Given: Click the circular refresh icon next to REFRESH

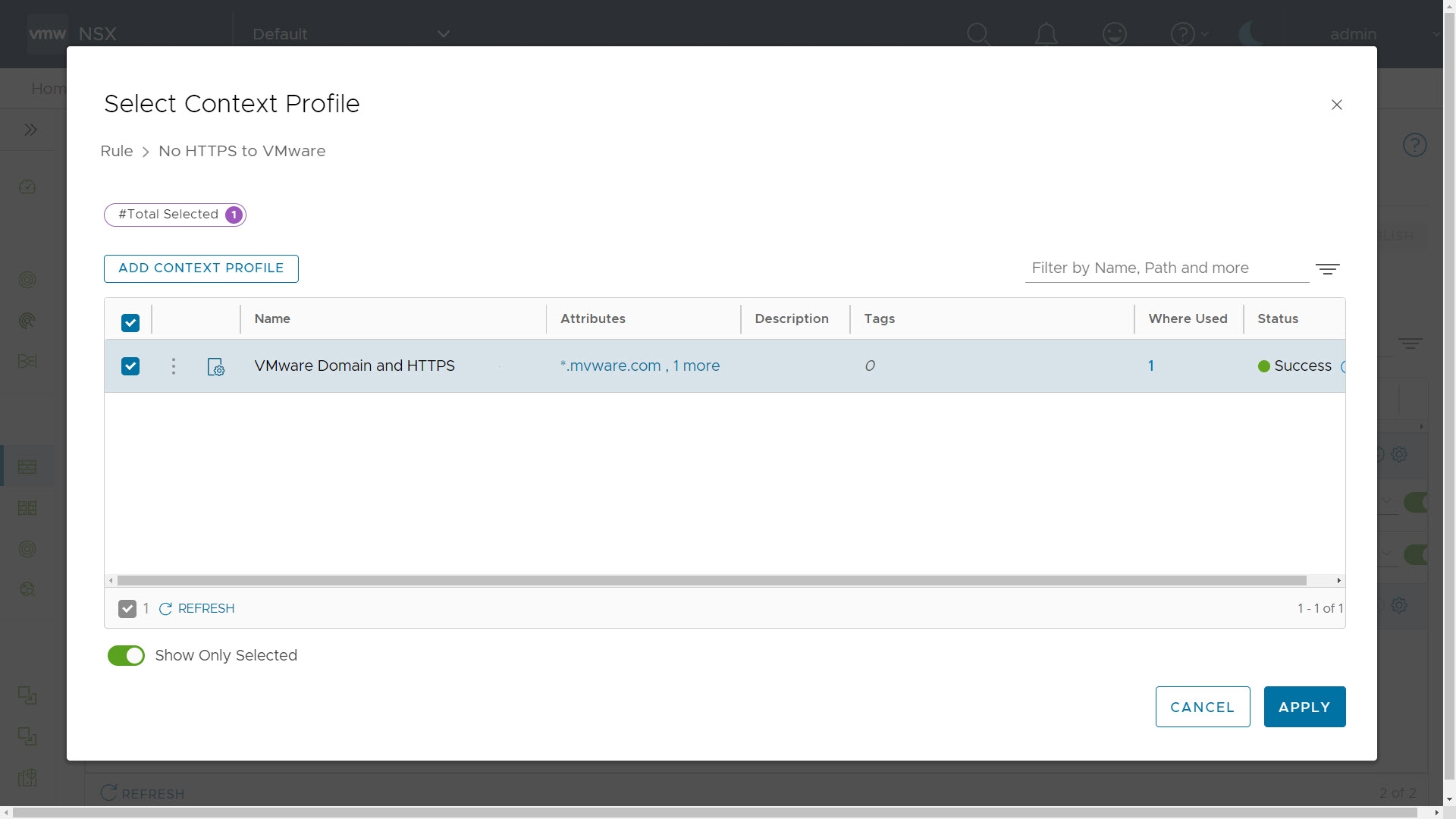Looking at the screenshot, I should pyautogui.click(x=165, y=609).
